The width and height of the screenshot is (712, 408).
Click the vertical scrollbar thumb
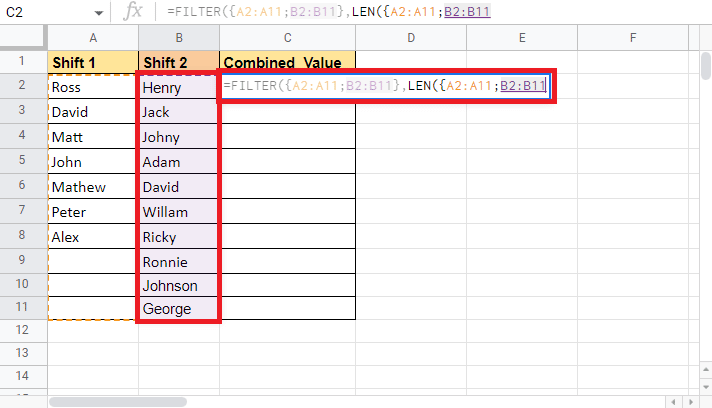click(706, 66)
